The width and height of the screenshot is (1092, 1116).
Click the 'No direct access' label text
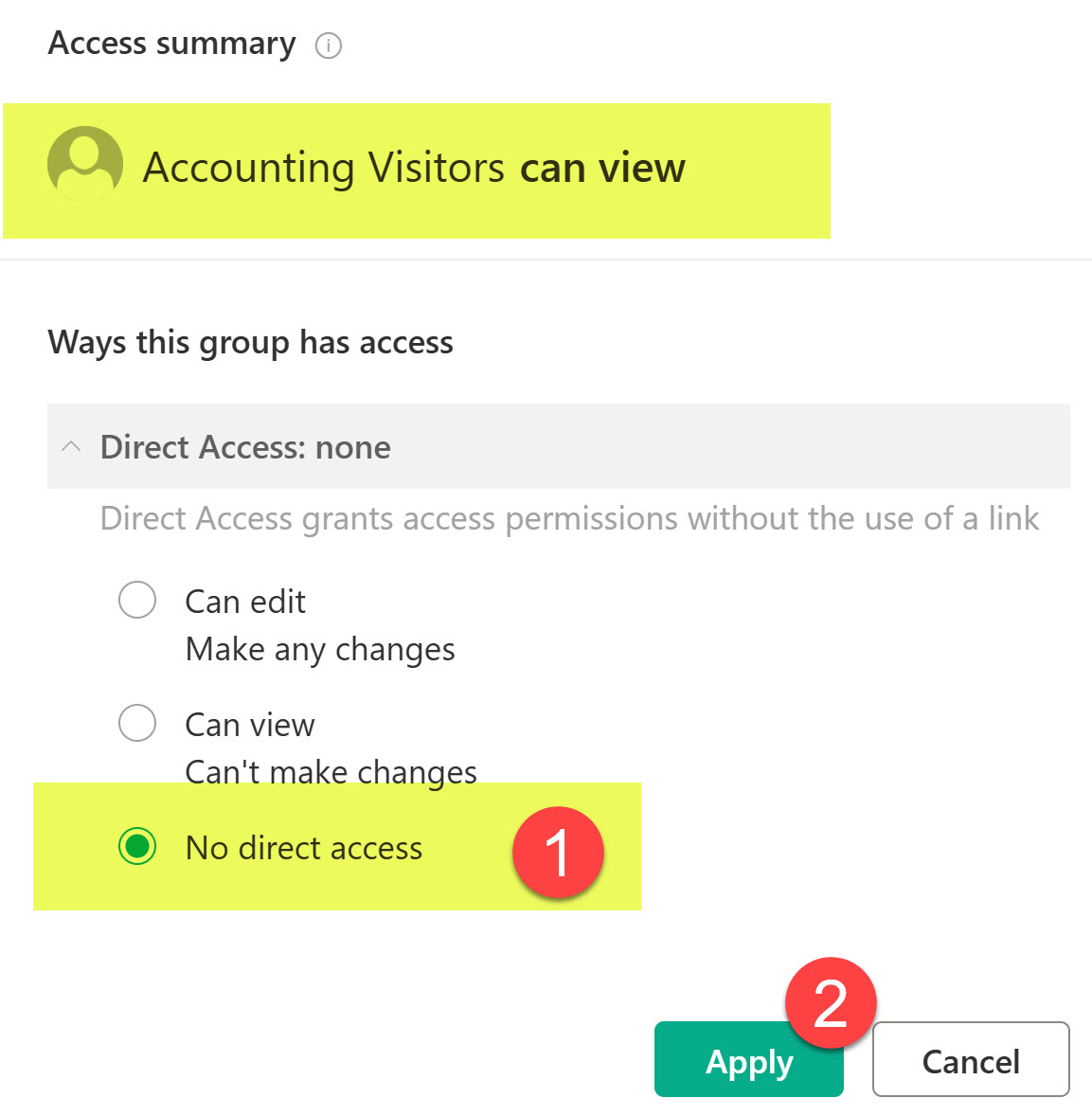pos(304,848)
